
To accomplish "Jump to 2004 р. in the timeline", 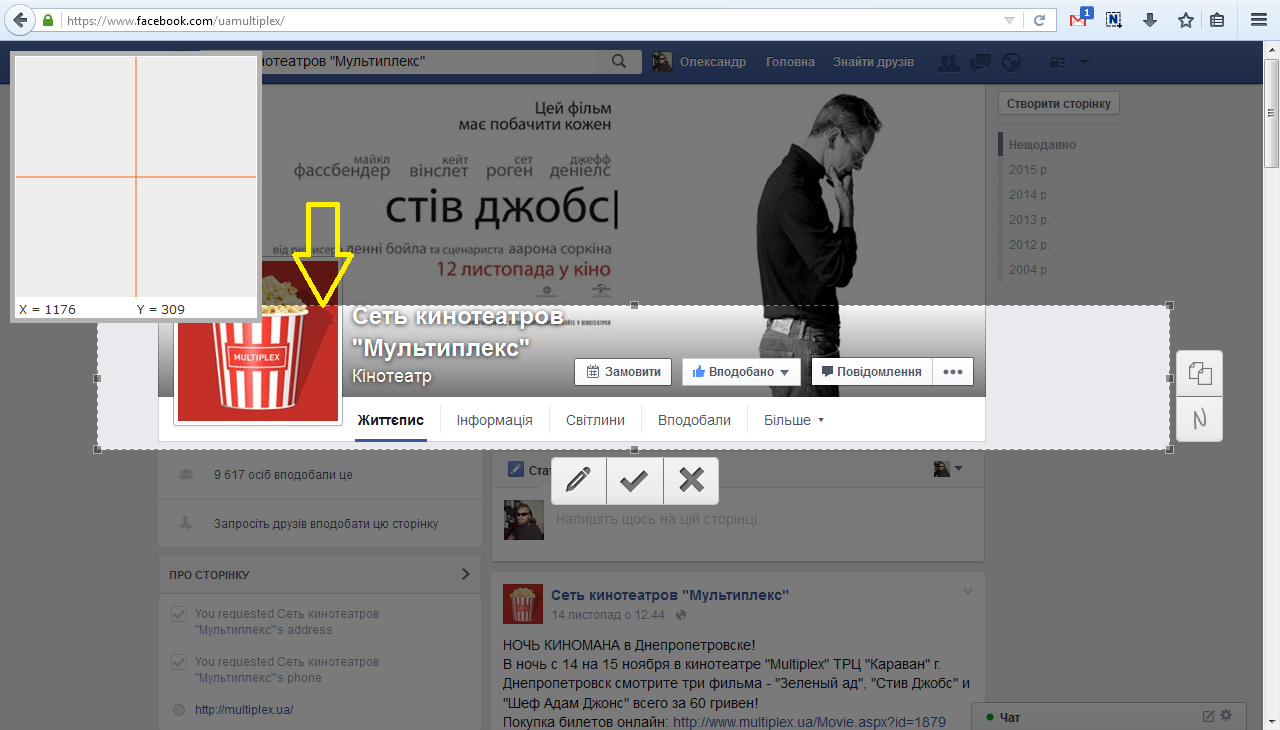I will click(x=1029, y=270).
